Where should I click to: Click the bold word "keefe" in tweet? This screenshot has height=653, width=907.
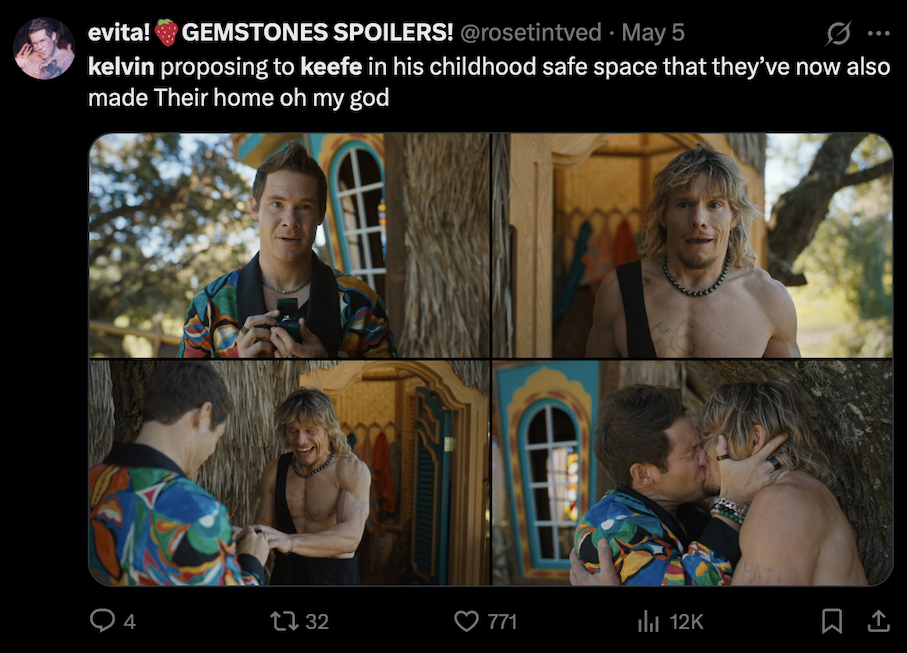point(329,68)
